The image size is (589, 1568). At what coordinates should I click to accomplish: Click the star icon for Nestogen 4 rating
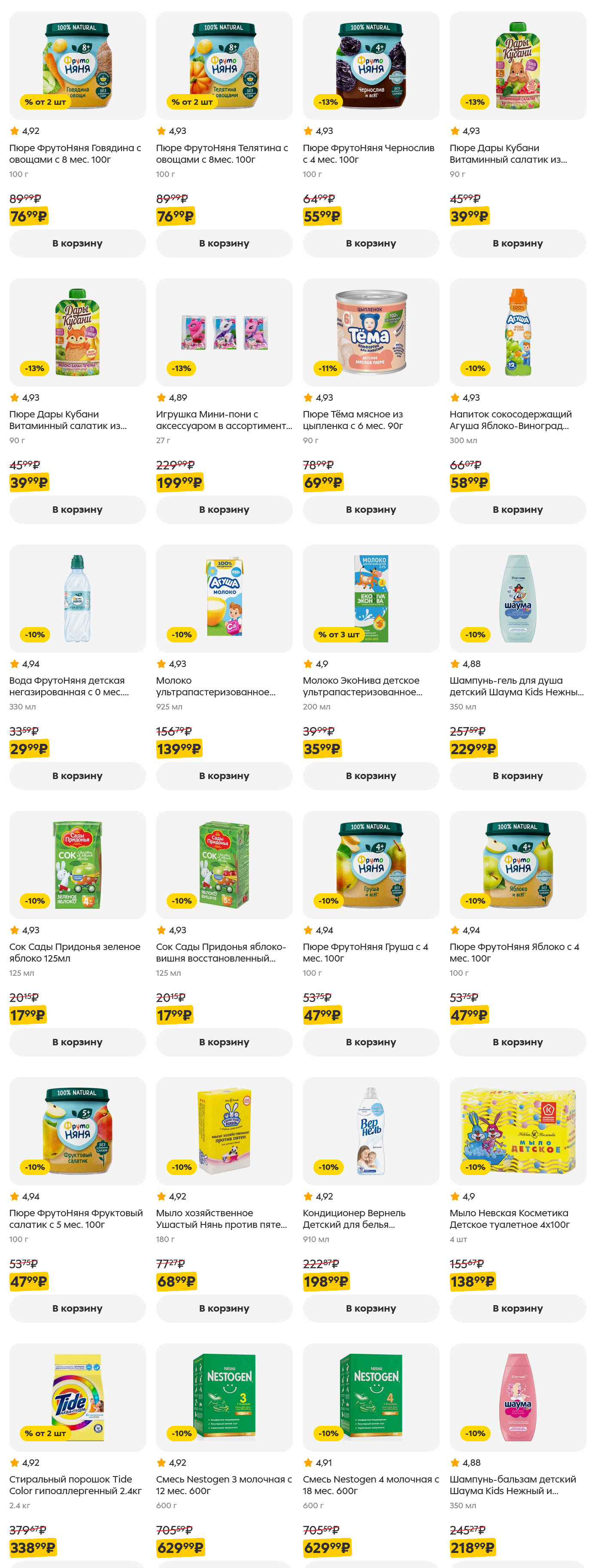click(308, 1462)
